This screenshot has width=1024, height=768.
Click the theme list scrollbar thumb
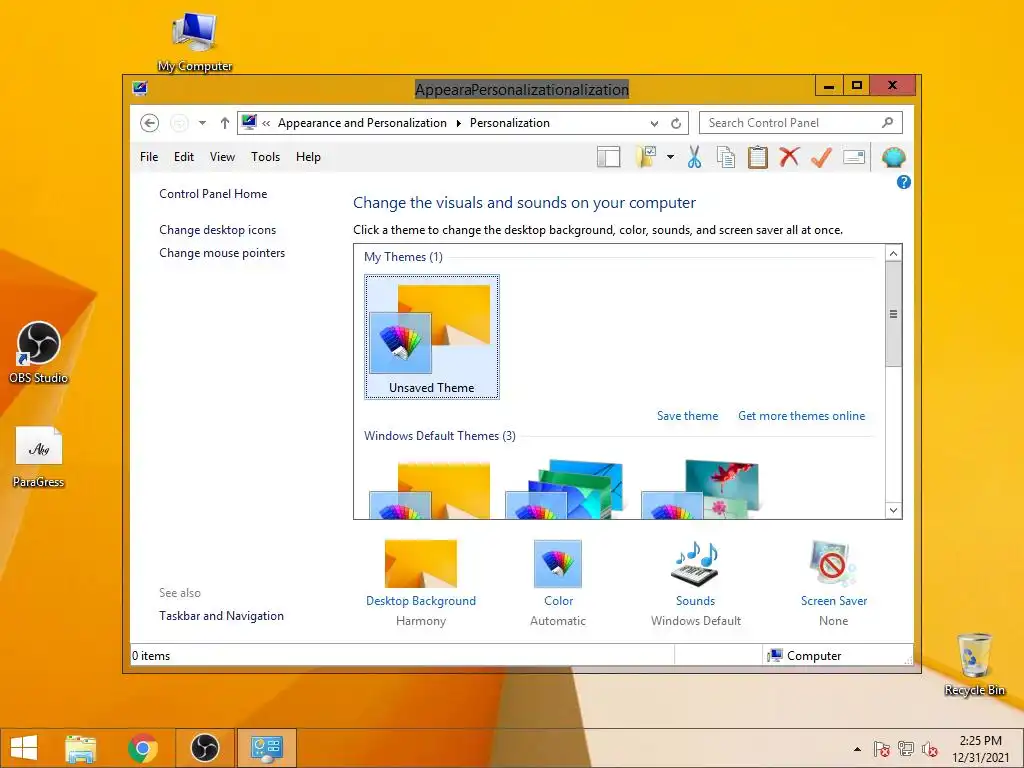[x=893, y=314]
